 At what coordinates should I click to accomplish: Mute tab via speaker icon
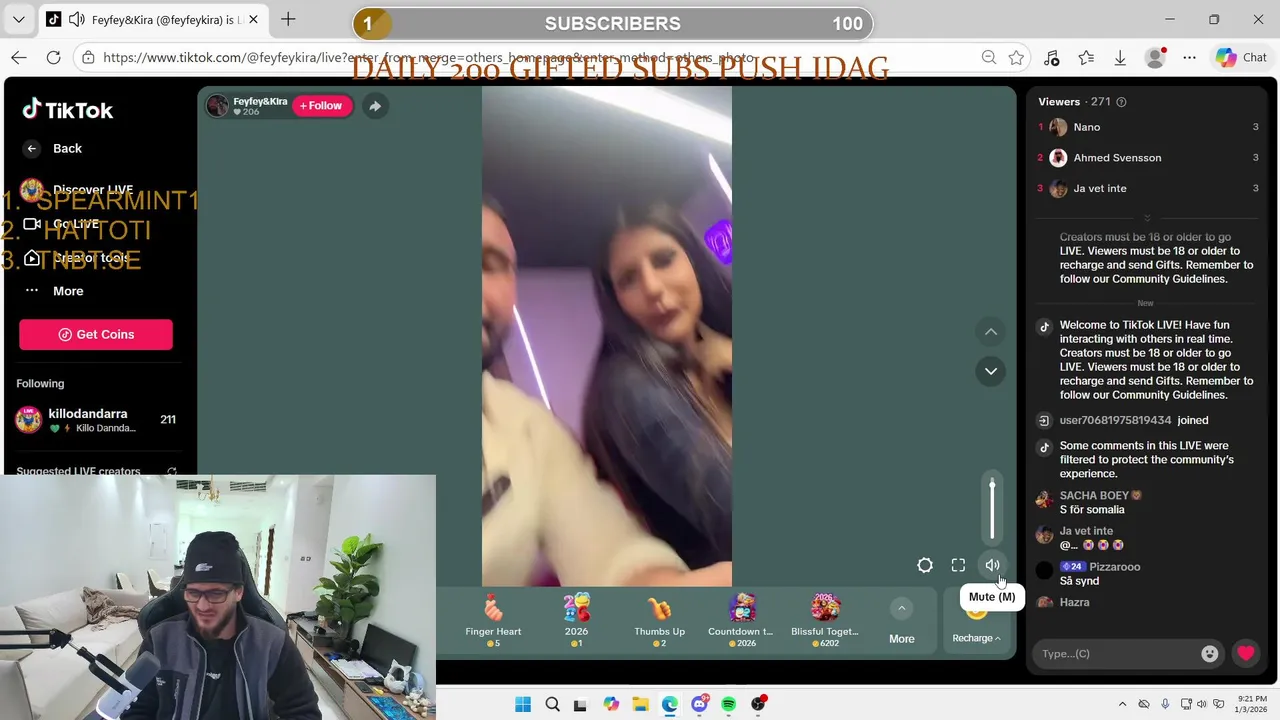[x=75, y=19]
